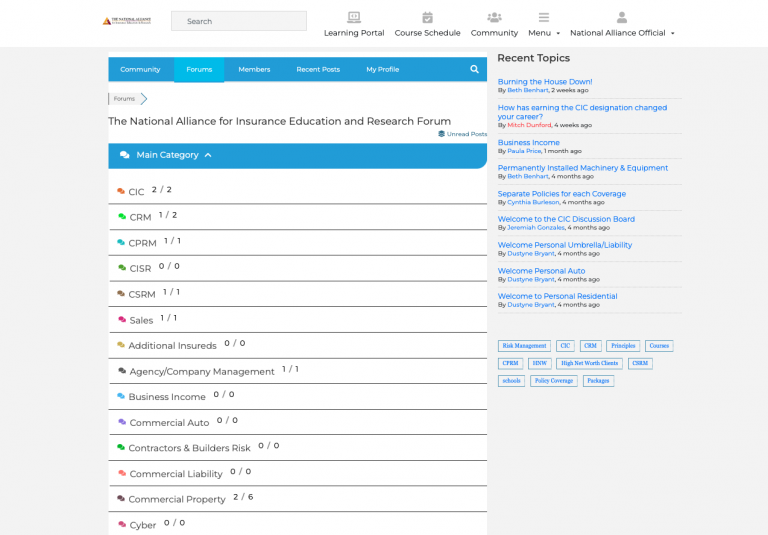Open forum search magnifier icon
Screen dimensions: 768x535
(x=474, y=69)
